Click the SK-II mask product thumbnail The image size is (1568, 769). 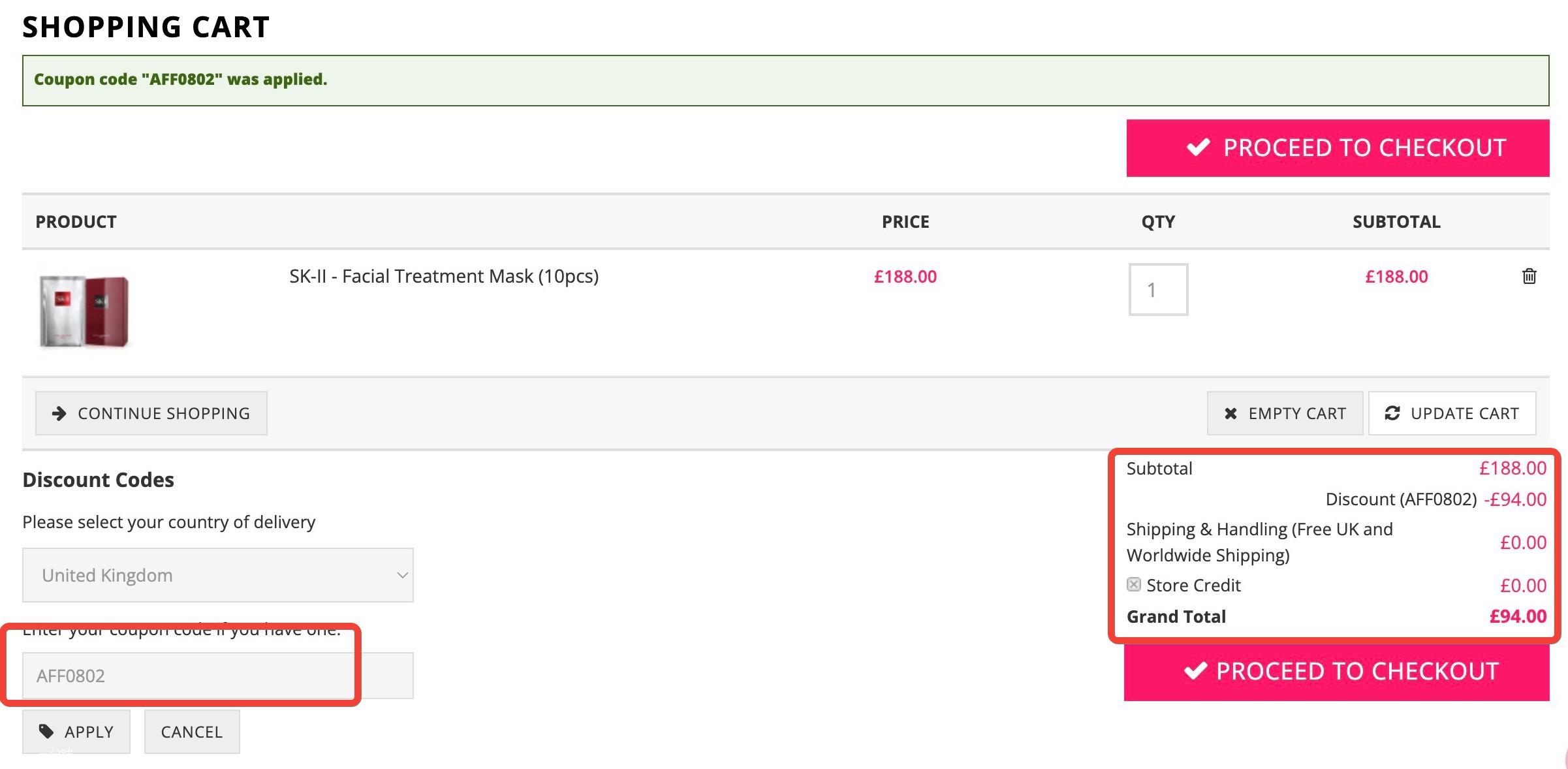[x=85, y=311]
